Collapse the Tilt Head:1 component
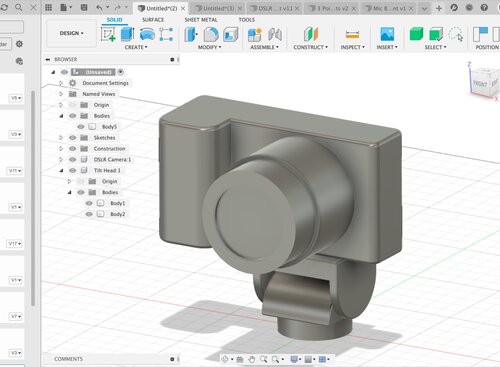Image resolution: width=500 pixels, height=367 pixels. click(61, 170)
